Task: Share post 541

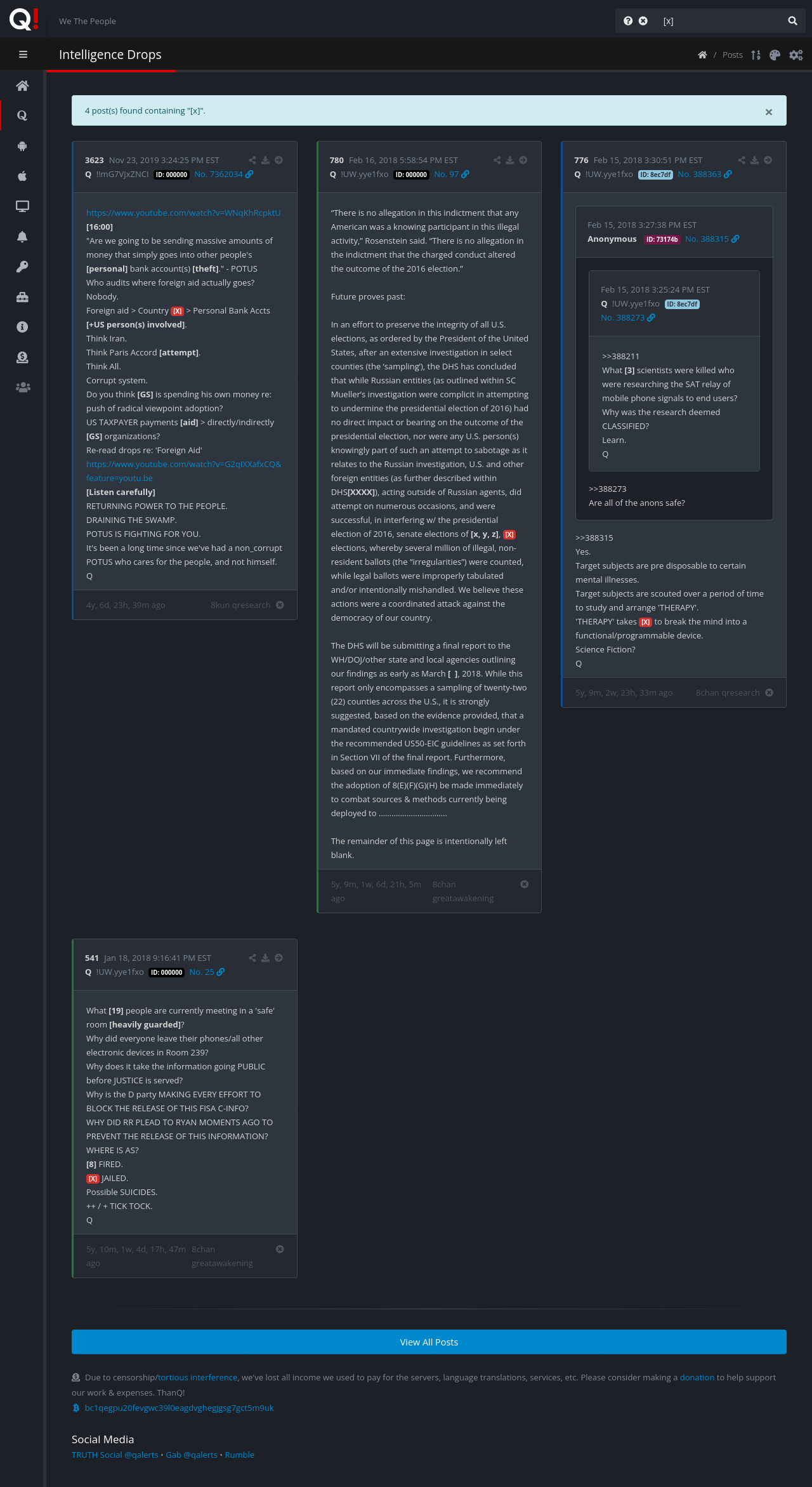Action: point(252,958)
